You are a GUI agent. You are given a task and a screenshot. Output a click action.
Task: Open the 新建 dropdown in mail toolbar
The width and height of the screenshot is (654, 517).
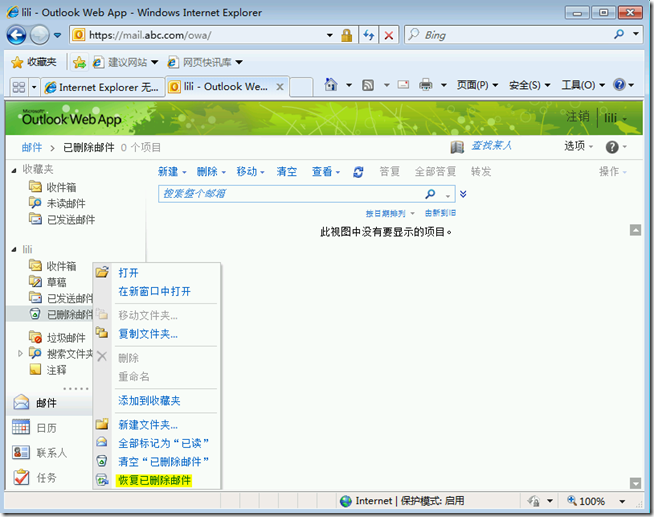coord(172,171)
